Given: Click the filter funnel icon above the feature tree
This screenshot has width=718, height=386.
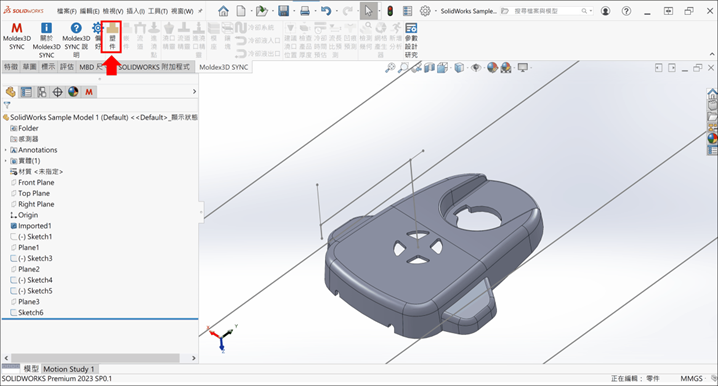Looking at the screenshot, I should point(7,105).
